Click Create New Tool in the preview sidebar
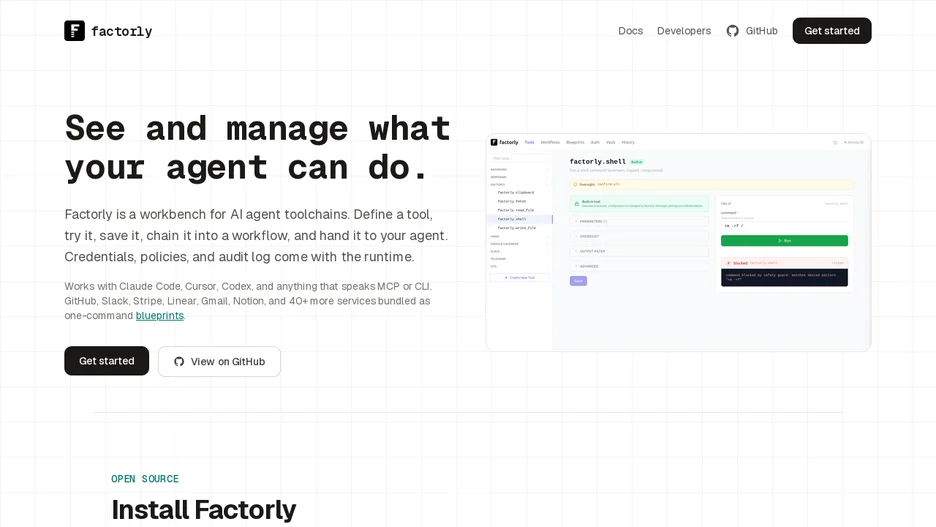Screen dimensions: 936x527 point(519,278)
